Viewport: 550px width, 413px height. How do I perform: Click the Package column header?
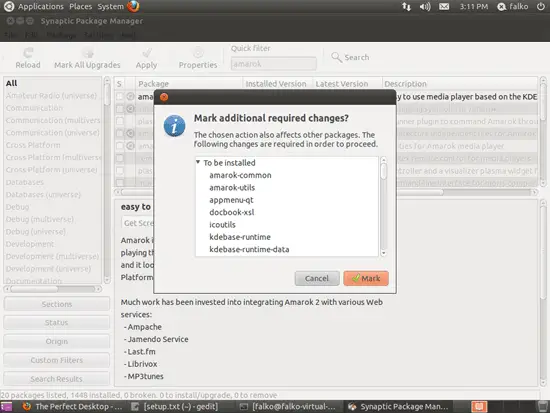pyautogui.click(x=189, y=84)
